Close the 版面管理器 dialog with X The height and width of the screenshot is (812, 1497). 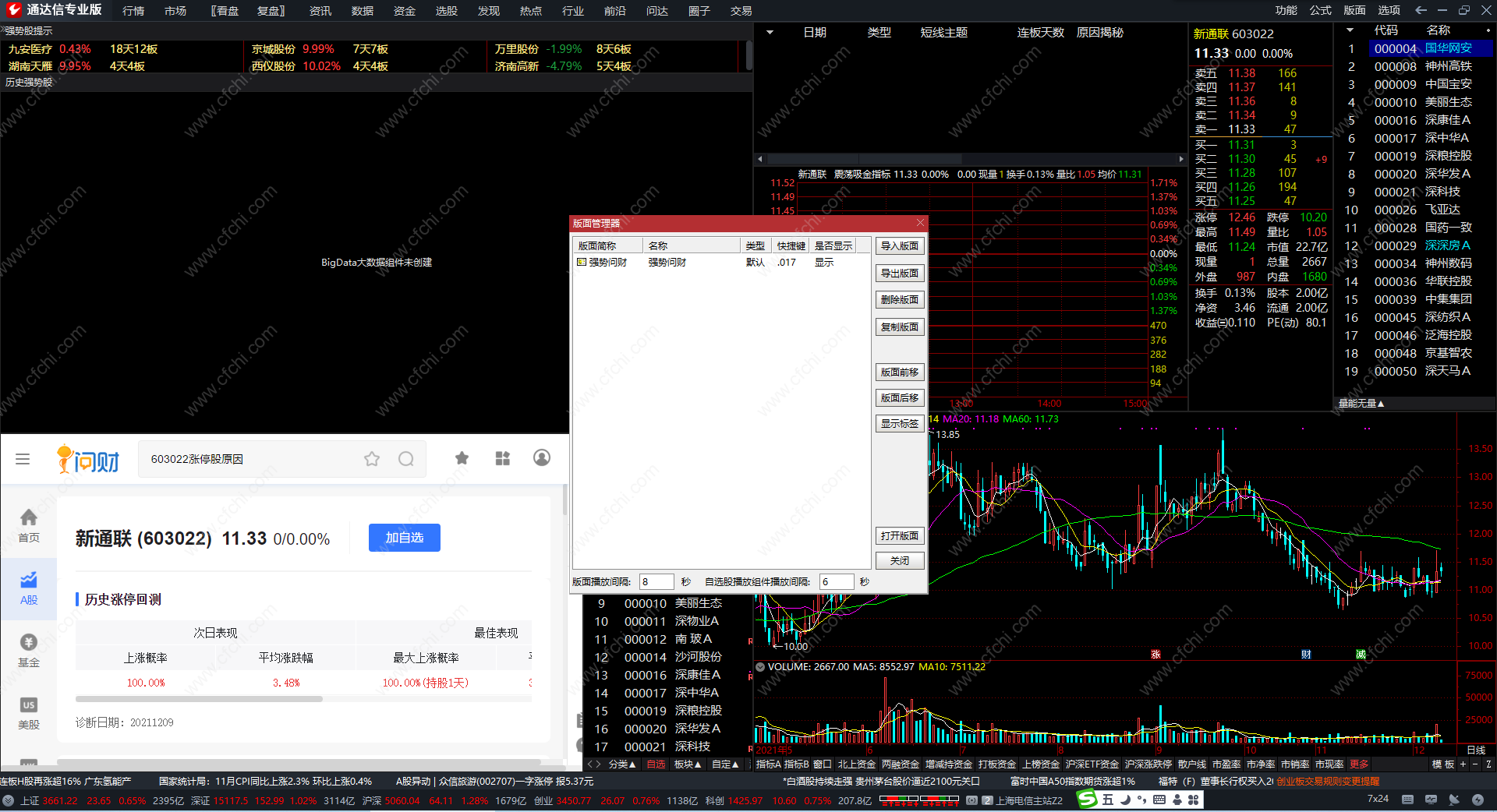tap(920, 223)
